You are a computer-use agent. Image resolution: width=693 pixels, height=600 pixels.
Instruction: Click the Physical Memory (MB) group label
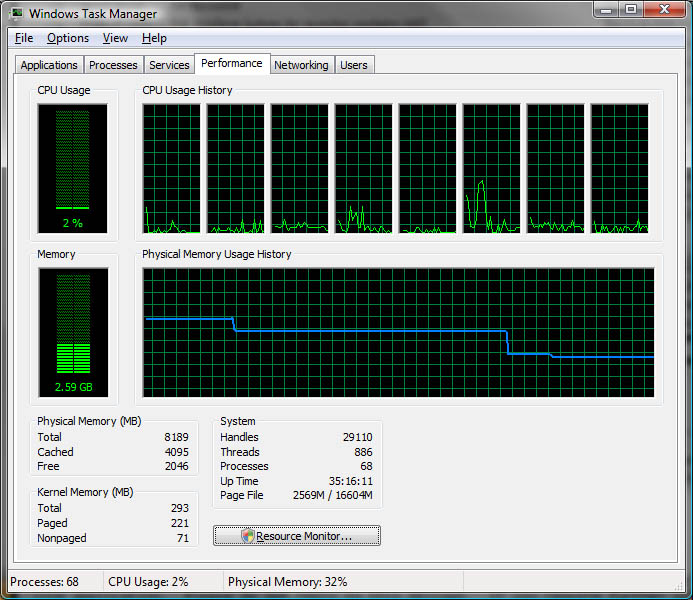coord(89,421)
